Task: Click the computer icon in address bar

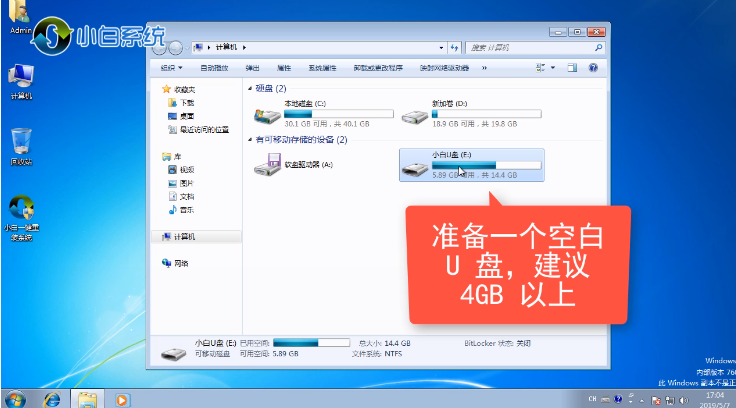Action: click(198, 47)
